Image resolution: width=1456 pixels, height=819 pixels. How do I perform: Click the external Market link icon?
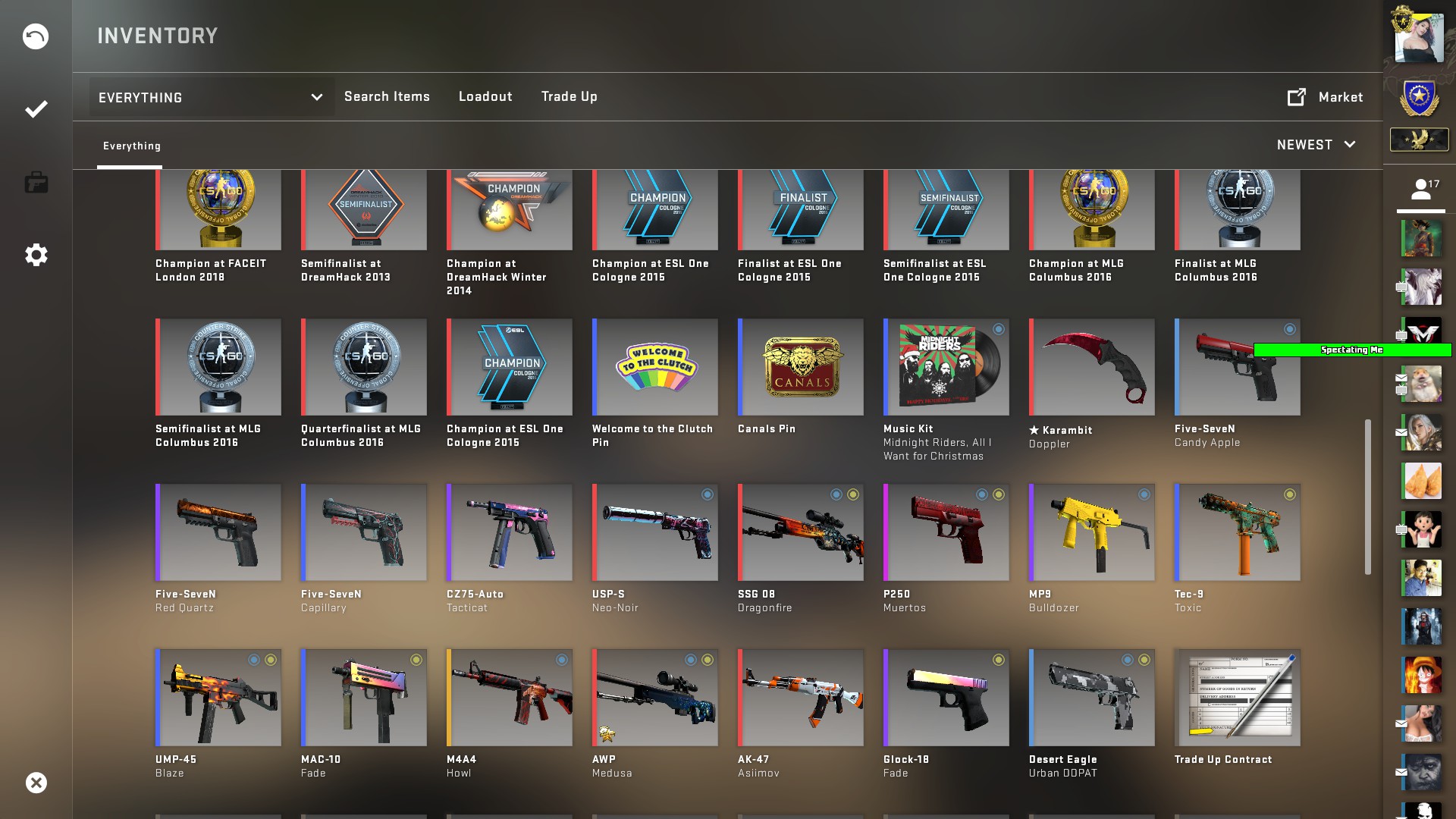click(1297, 97)
